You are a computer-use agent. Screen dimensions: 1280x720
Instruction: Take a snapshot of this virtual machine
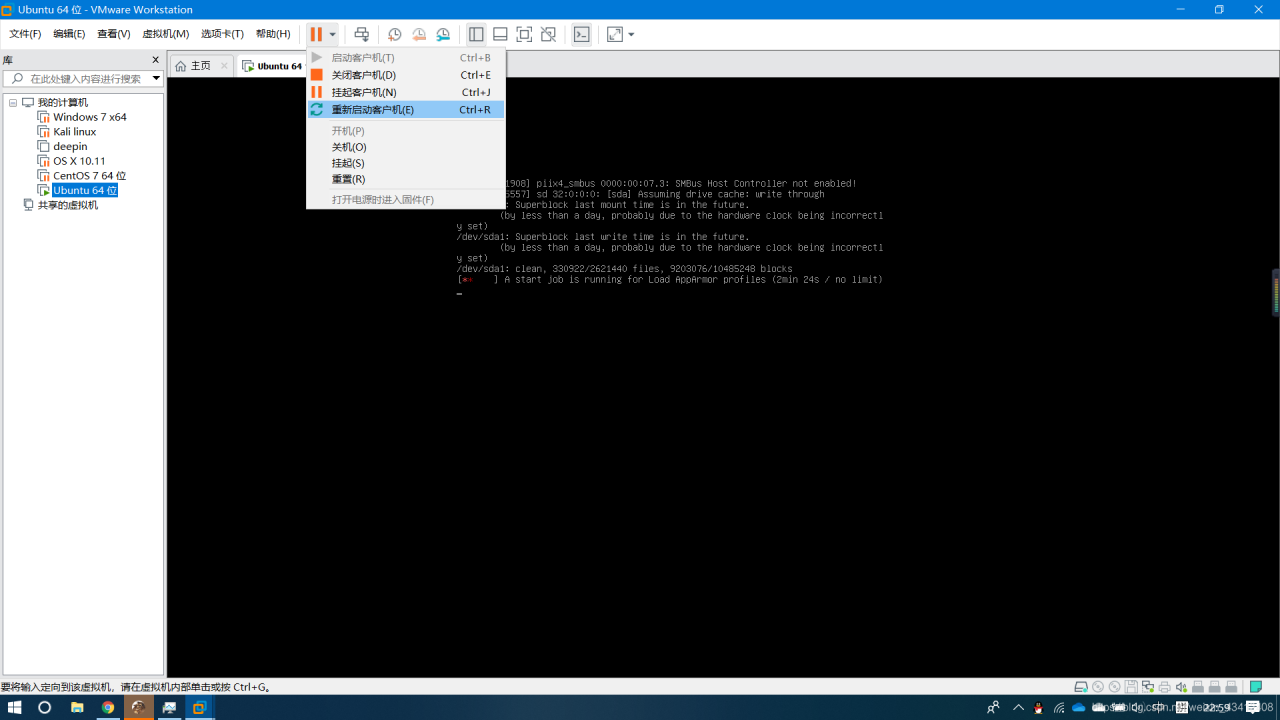coord(395,34)
